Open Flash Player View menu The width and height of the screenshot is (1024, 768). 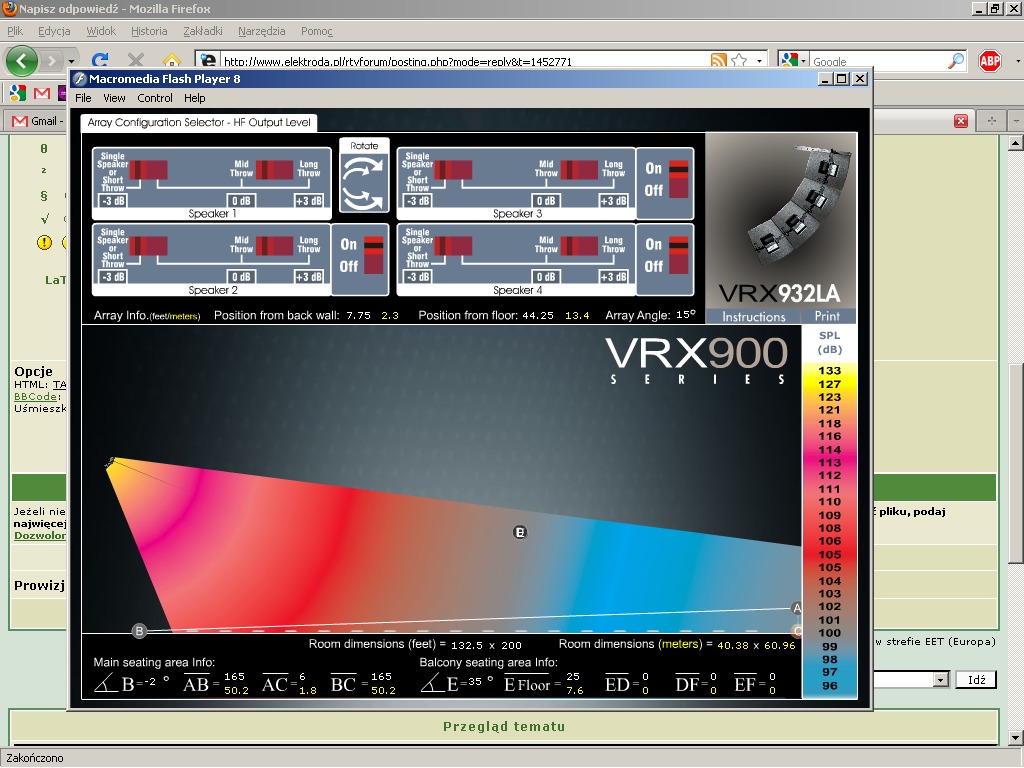[114, 98]
